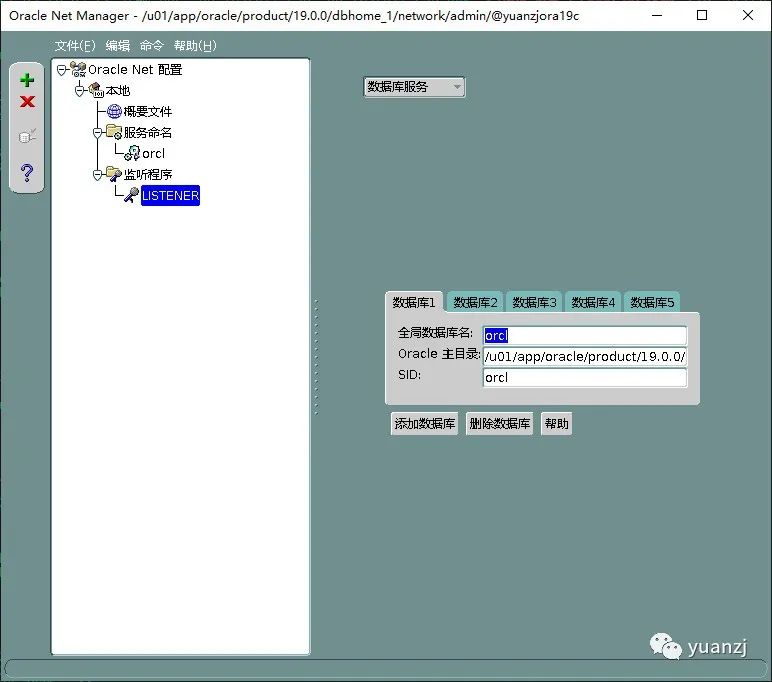Click the red X delete icon

[27, 101]
